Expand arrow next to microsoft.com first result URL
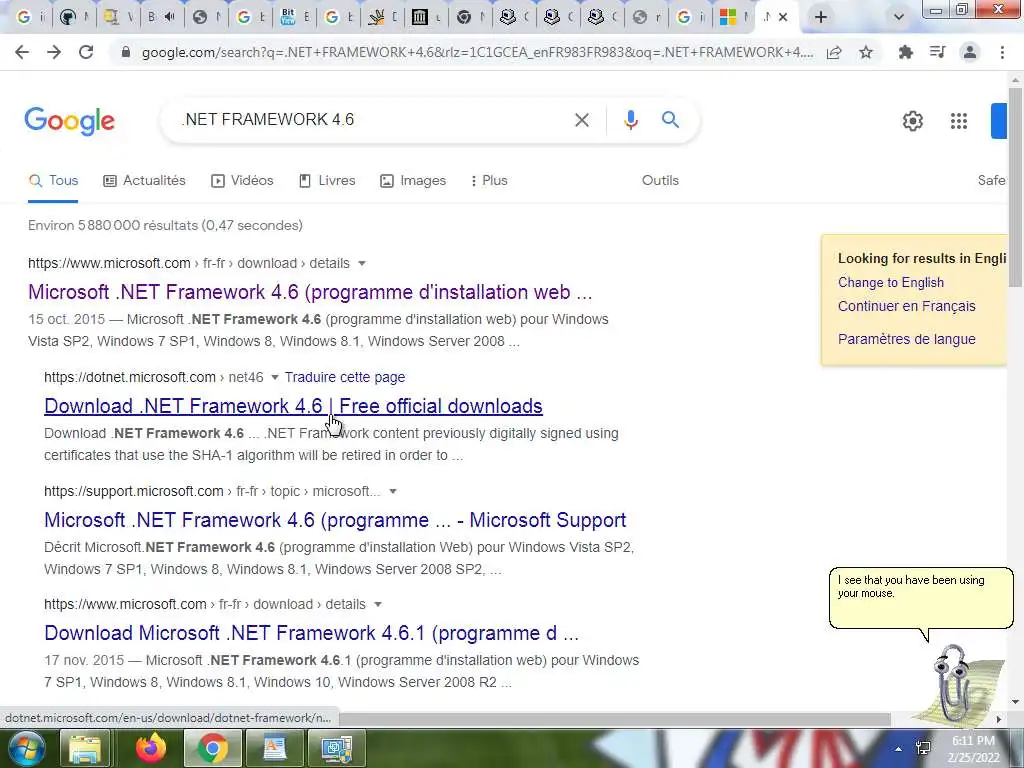 pos(362,263)
